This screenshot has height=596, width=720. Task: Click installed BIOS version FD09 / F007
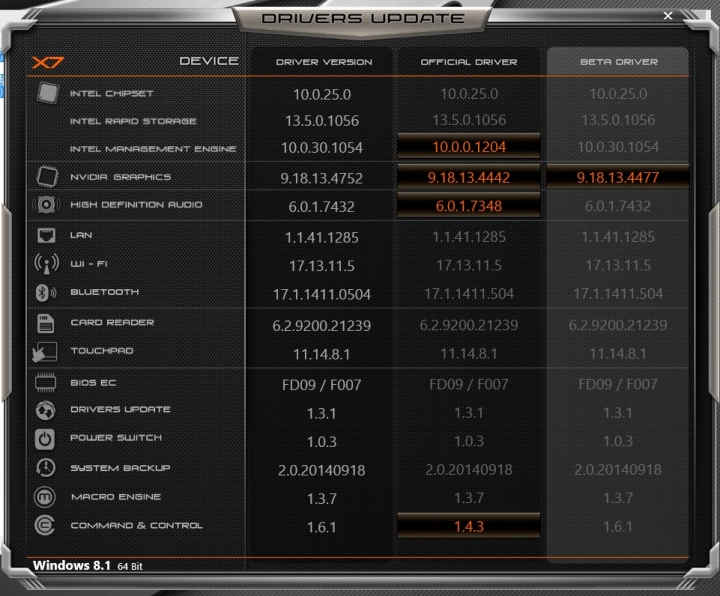pyautogui.click(x=321, y=385)
